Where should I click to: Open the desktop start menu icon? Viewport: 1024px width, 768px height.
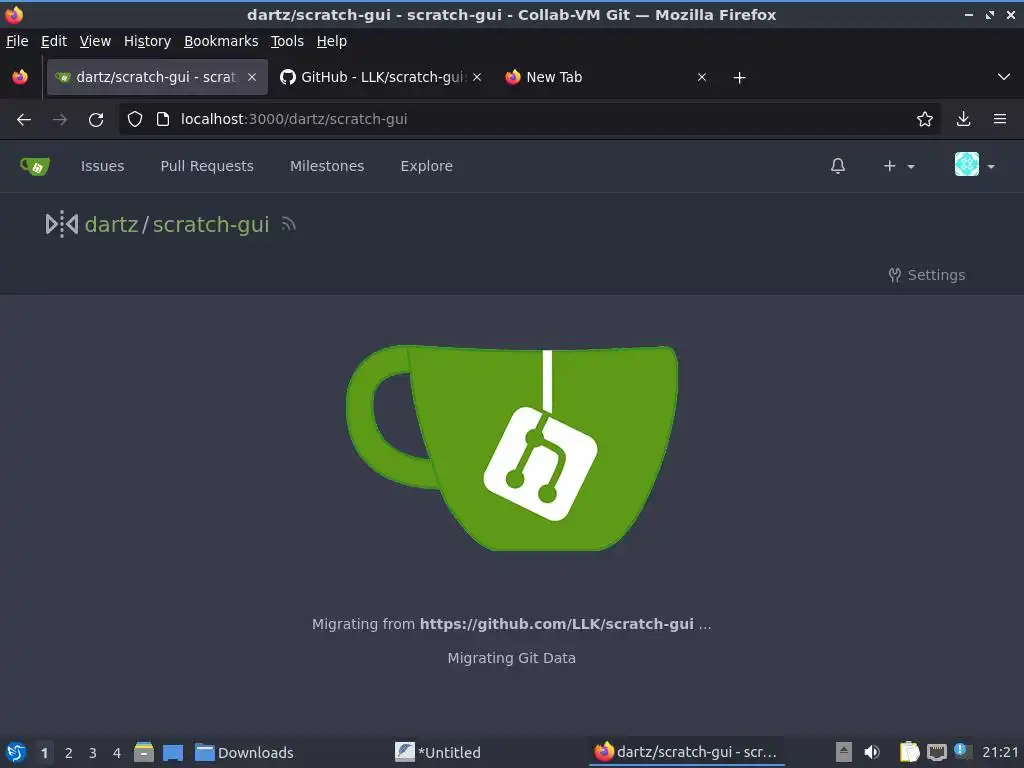16,752
